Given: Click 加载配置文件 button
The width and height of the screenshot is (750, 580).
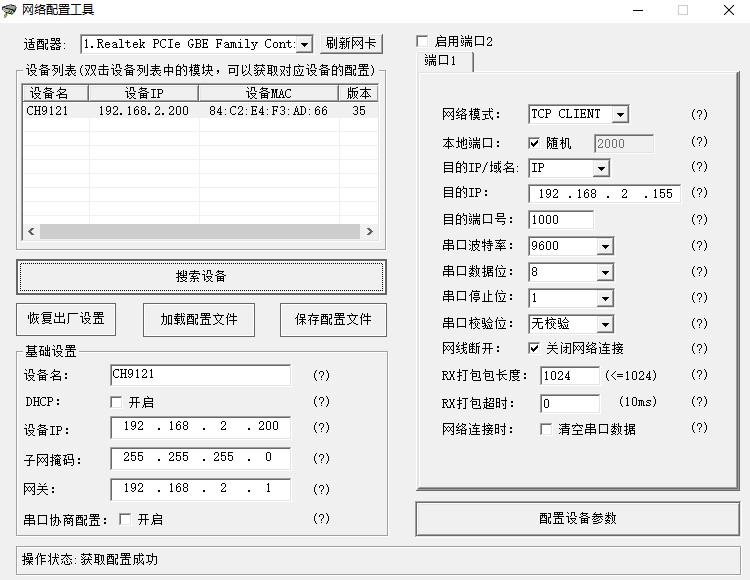Looking at the screenshot, I should [x=199, y=319].
